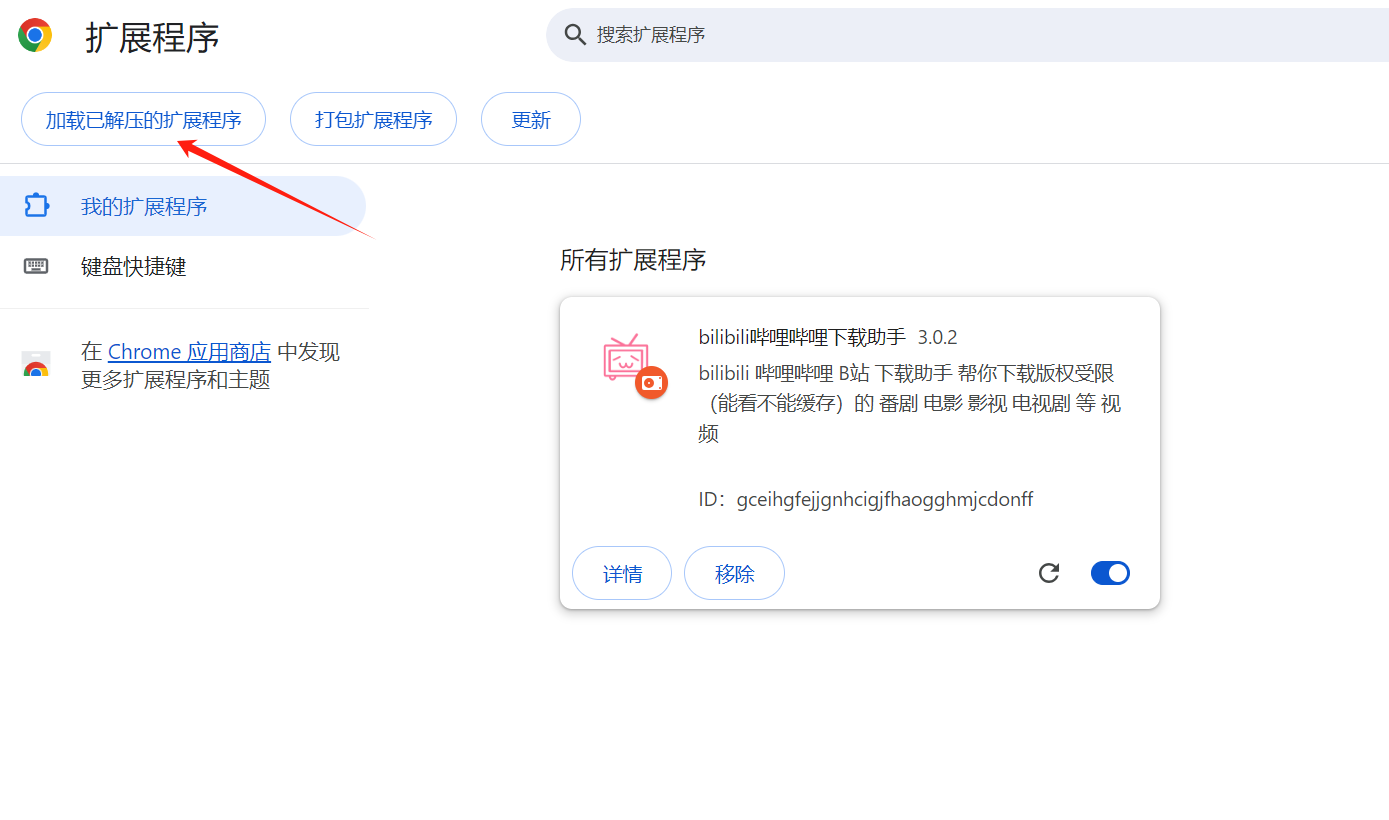Focus the 搜索扩展程序 search field
This screenshot has height=820, width=1389.
[x=966, y=35]
